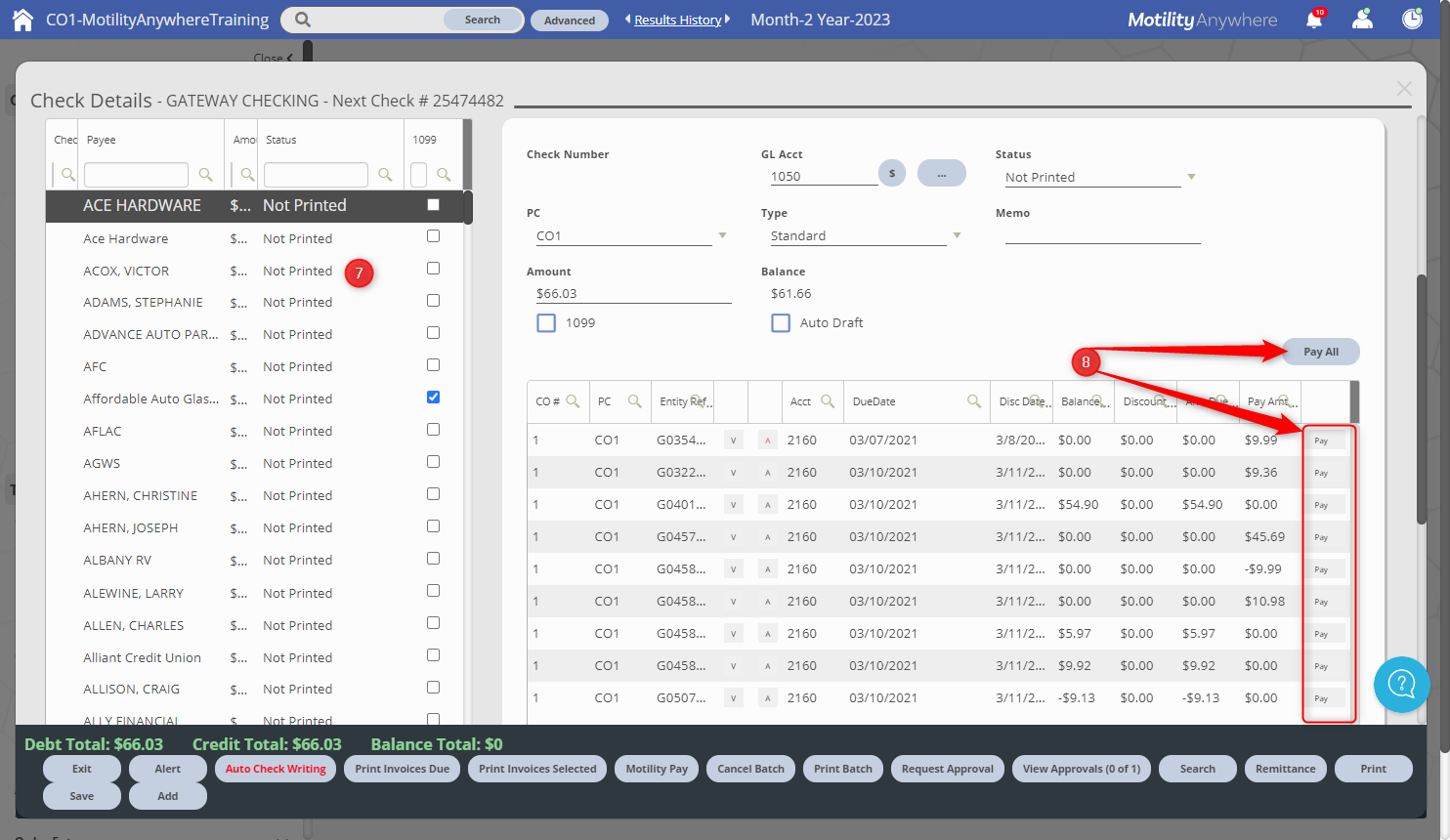Click Pay on the $9.99 row
The image size is (1450, 840).
(x=1326, y=441)
